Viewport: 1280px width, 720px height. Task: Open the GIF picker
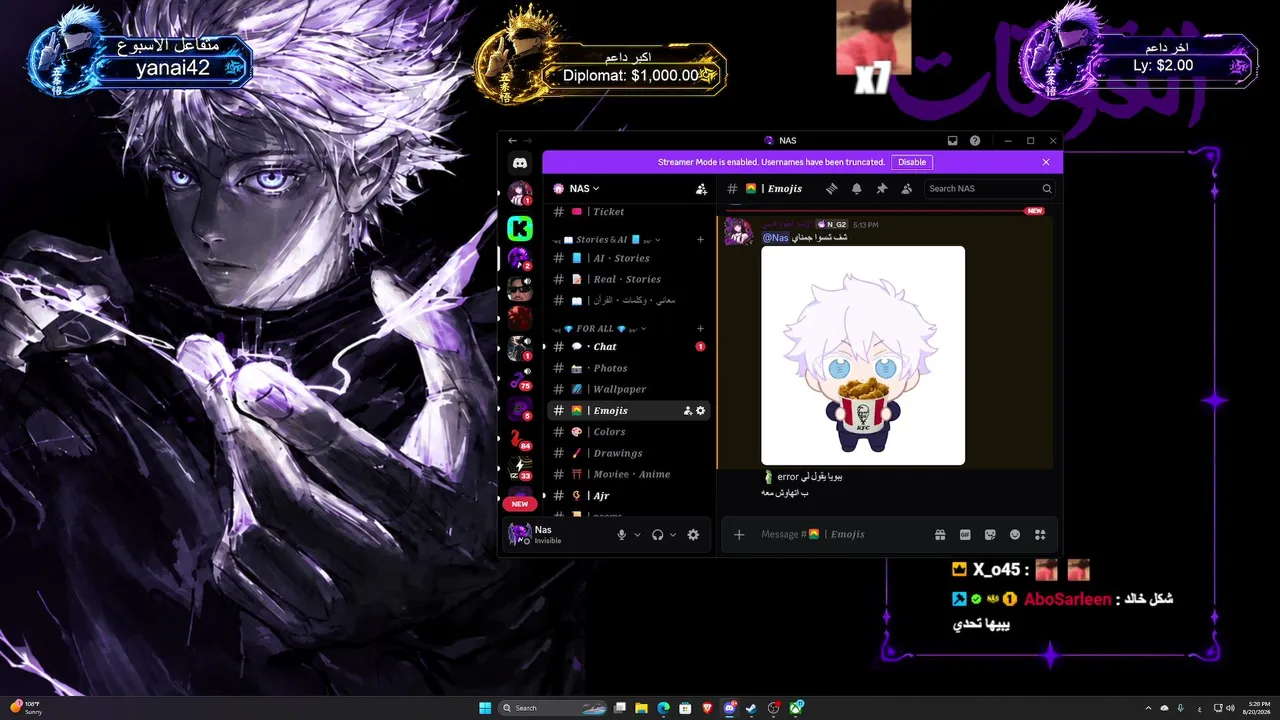(965, 535)
